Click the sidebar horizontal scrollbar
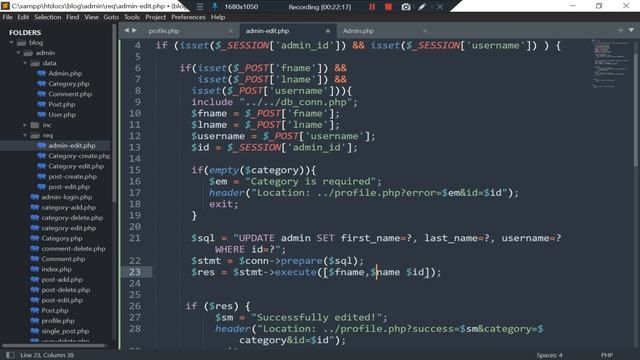The width and height of the screenshot is (640, 360). click(x=53, y=346)
